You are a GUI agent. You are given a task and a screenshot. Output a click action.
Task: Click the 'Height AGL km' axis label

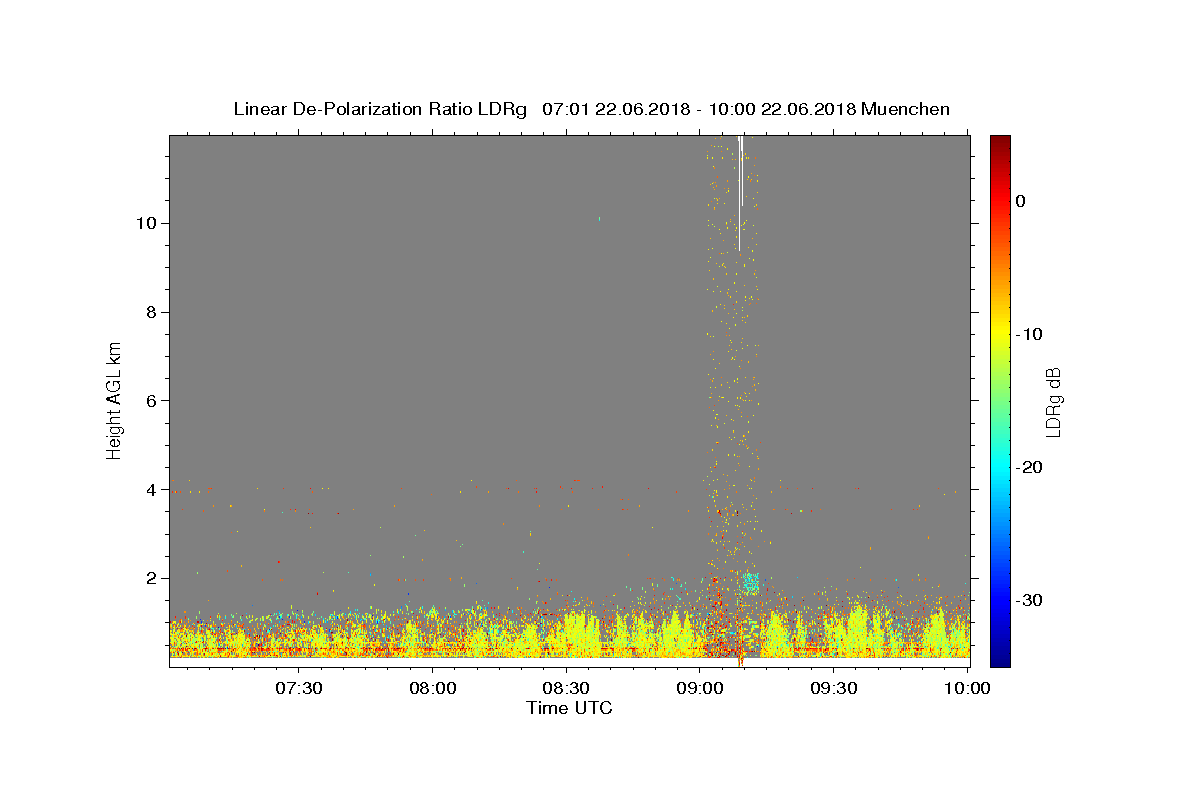pyautogui.click(x=114, y=399)
